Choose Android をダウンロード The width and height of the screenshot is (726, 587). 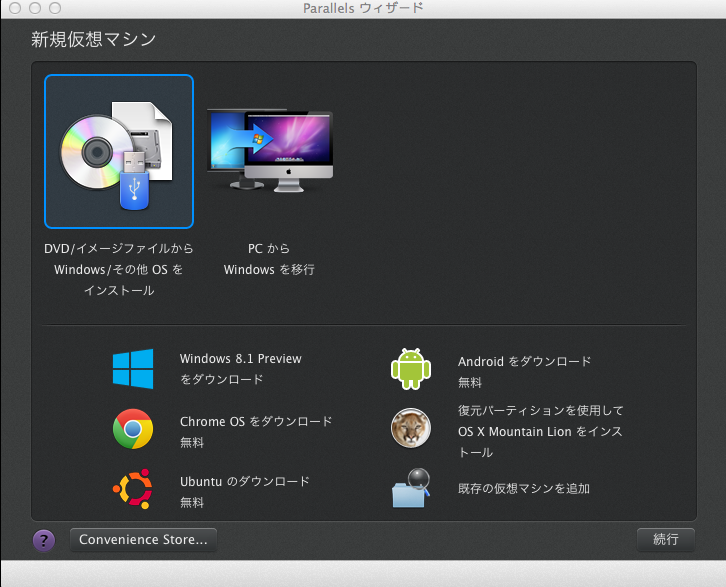click(525, 362)
